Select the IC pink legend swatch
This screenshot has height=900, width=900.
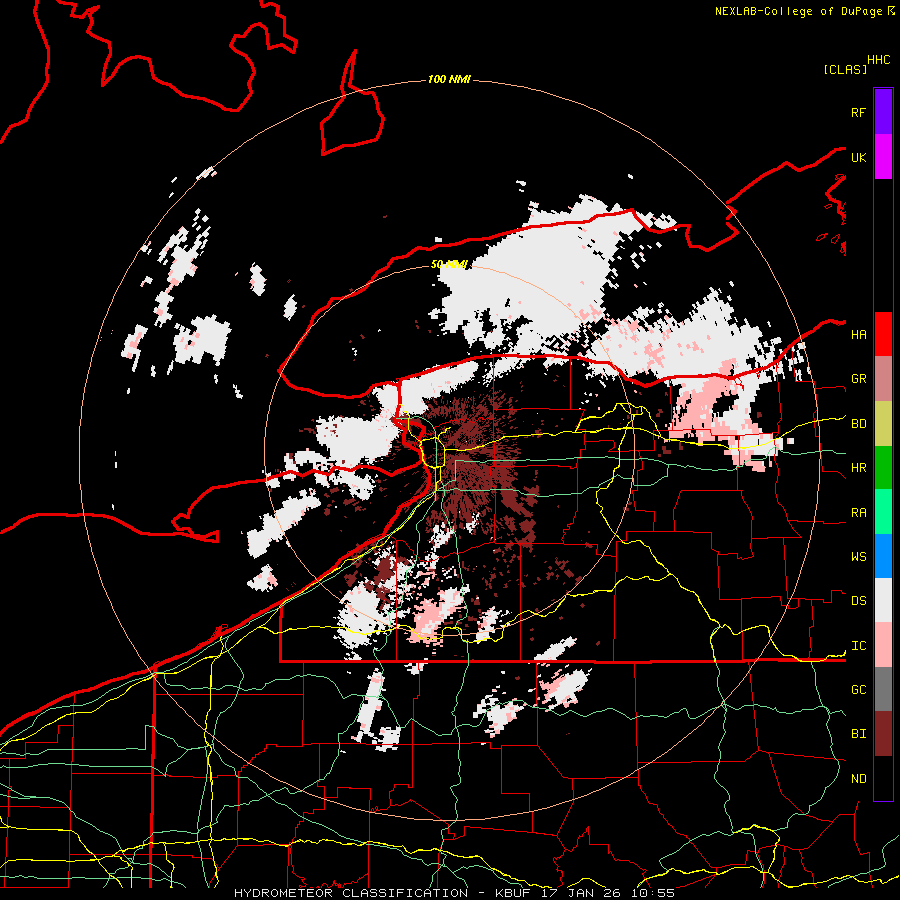tap(883, 645)
